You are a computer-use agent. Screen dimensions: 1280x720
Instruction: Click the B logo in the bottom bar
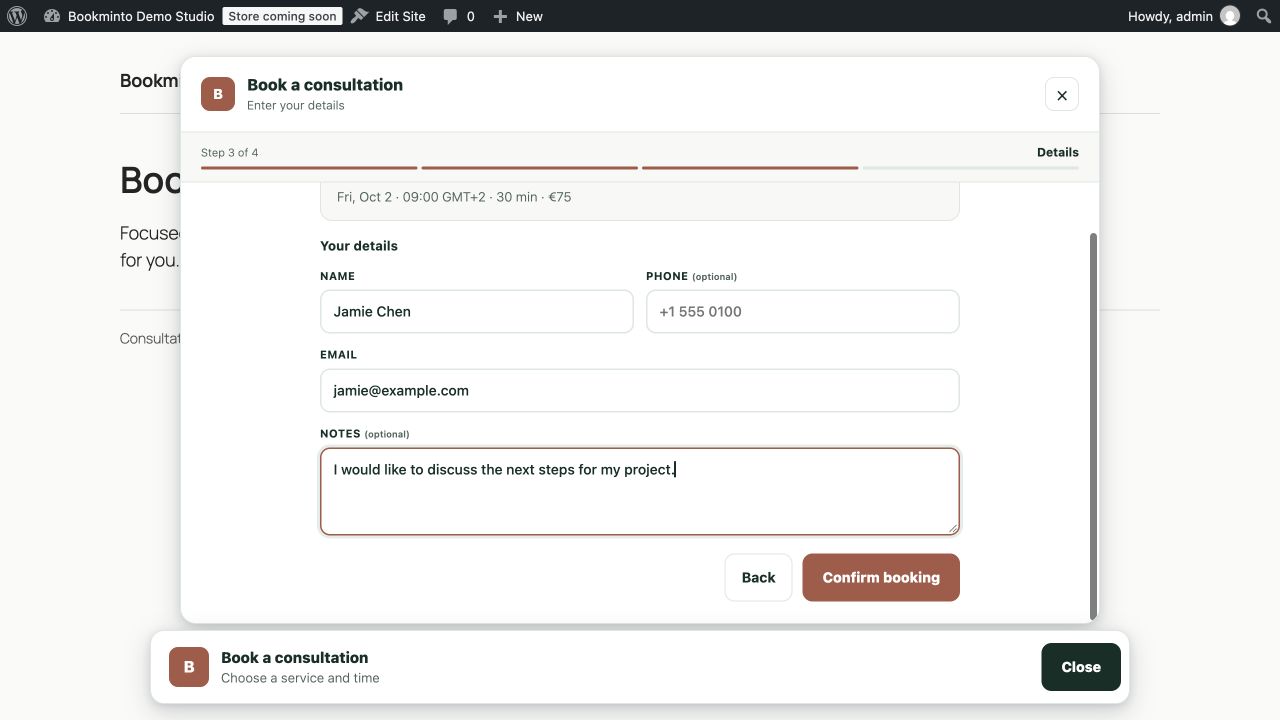(x=189, y=667)
